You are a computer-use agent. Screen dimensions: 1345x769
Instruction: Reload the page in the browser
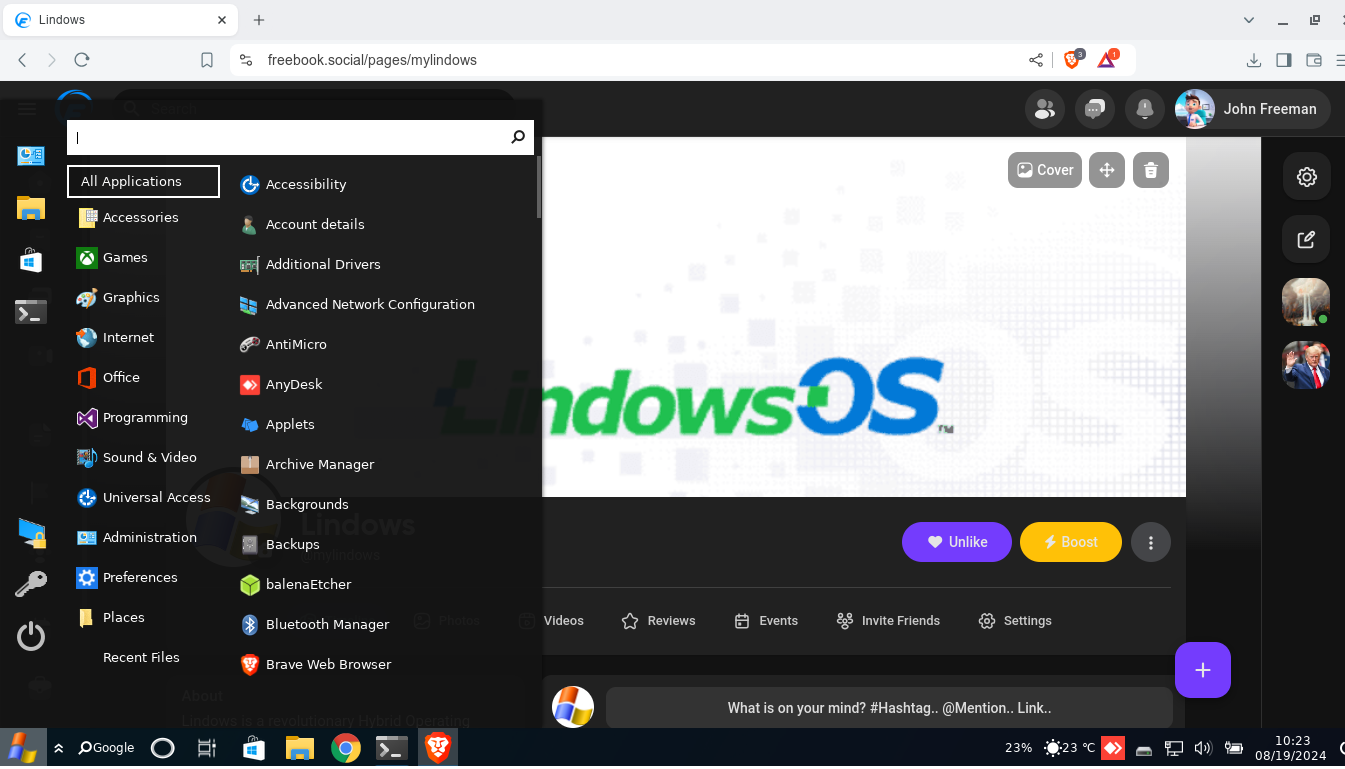point(82,60)
